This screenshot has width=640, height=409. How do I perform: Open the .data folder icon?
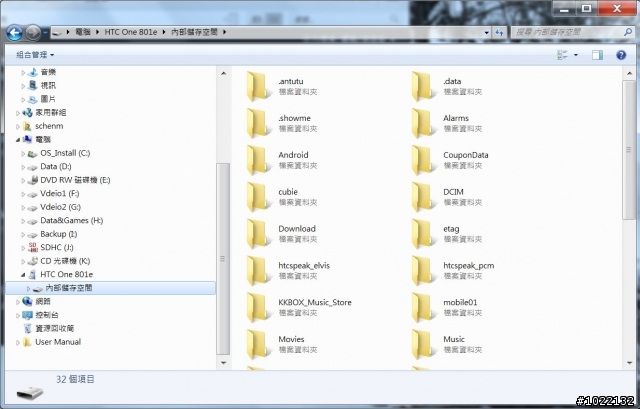[423, 86]
